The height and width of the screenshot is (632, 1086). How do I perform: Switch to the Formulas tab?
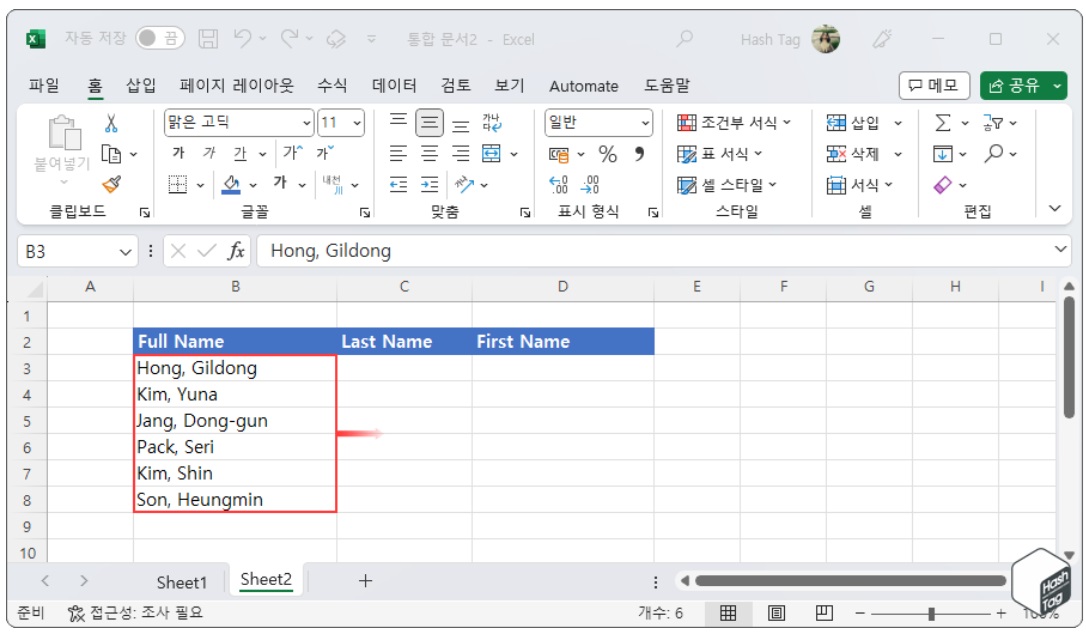[x=332, y=85]
